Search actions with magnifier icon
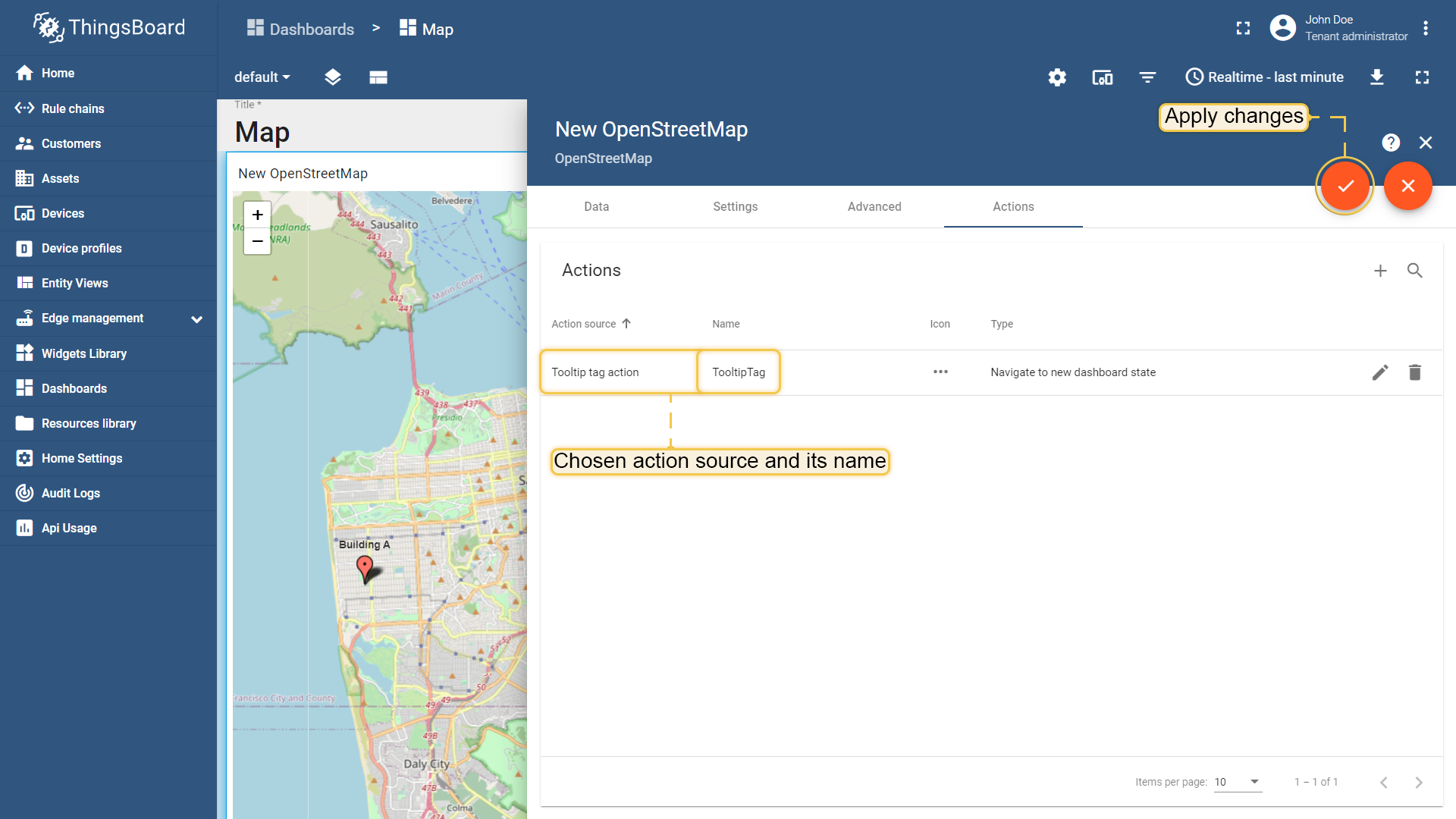Viewport: 1456px width, 819px height. [x=1415, y=271]
